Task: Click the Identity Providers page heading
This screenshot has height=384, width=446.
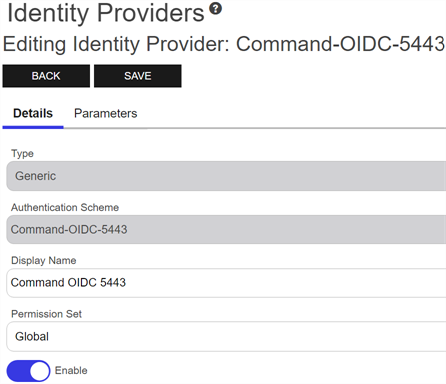Action: (x=106, y=13)
